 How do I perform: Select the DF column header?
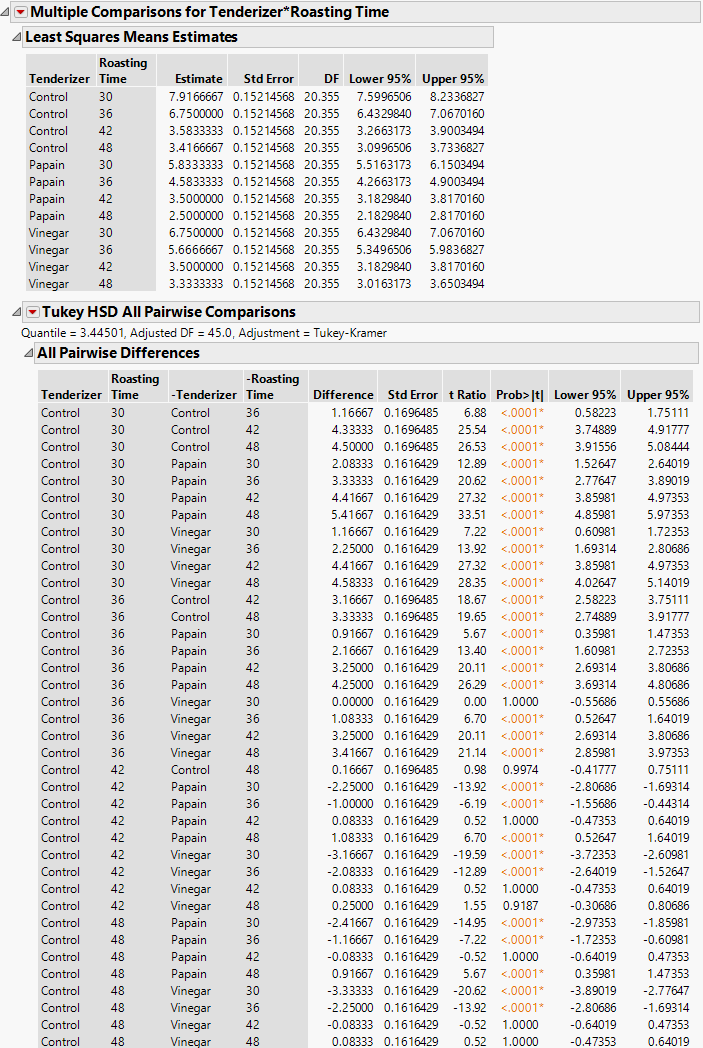[x=331, y=79]
